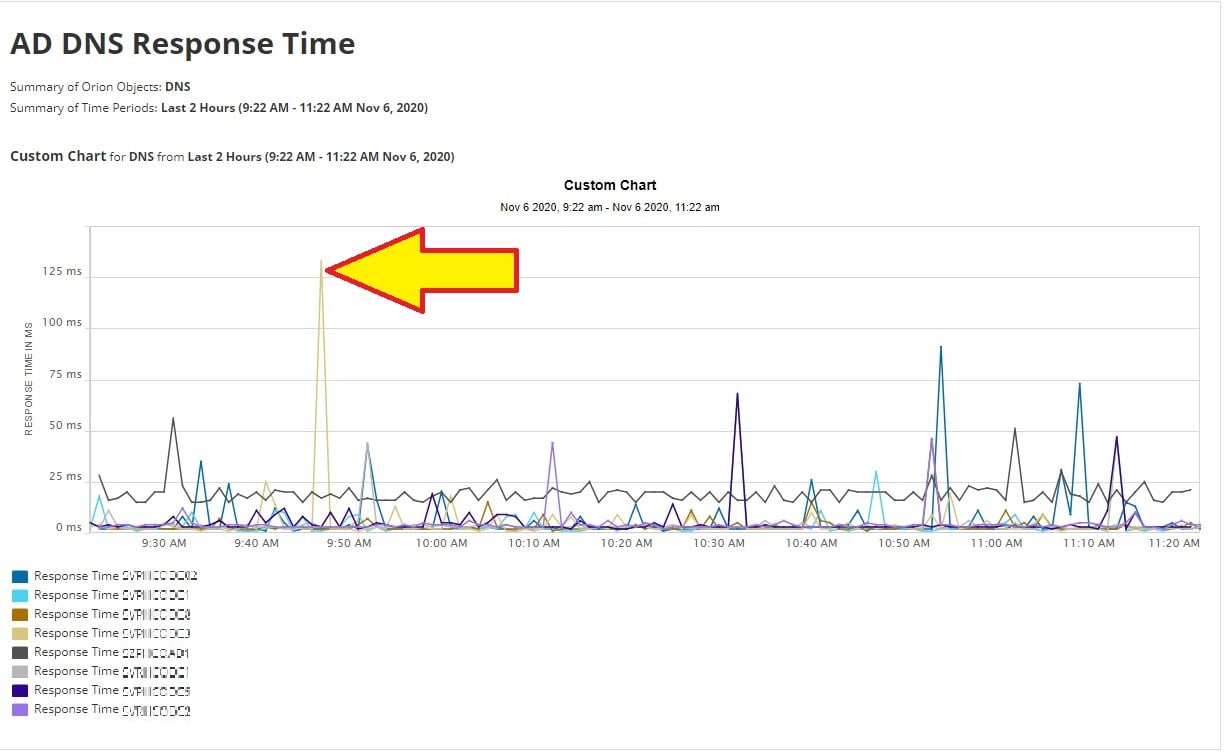The image size is (1227, 756).
Task: Click the lavender purple legend color swatch
Action: pos(19,710)
